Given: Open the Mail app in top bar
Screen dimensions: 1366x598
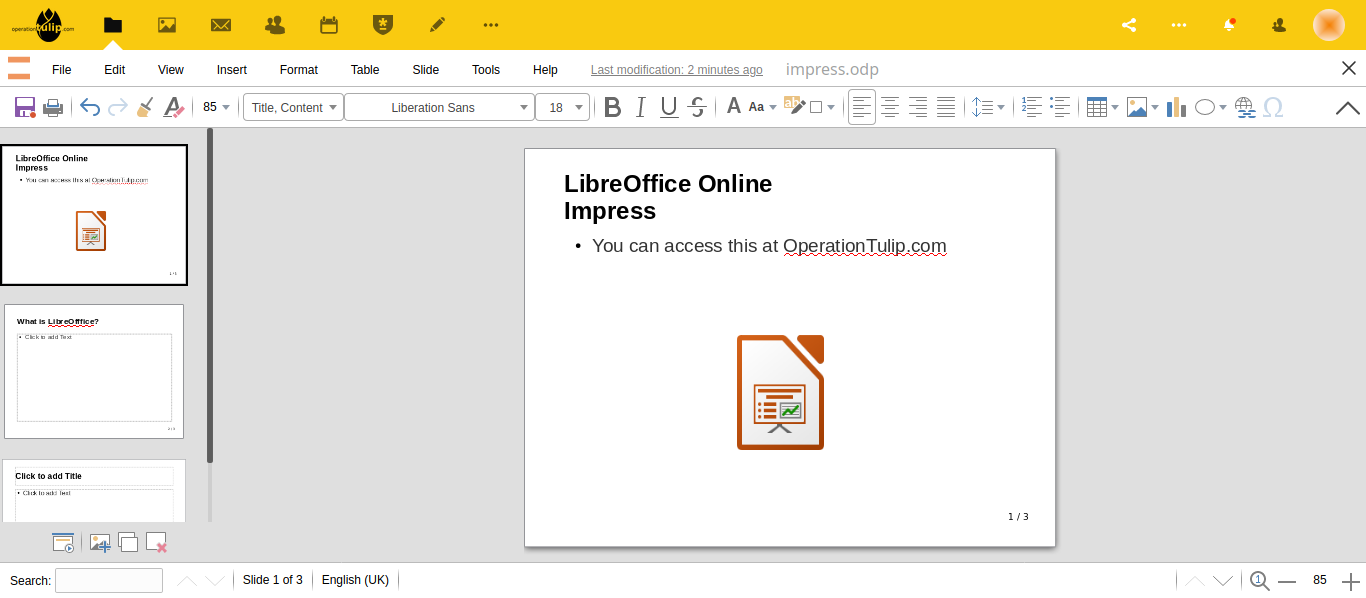Looking at the screenshot, I should [221, 25].
